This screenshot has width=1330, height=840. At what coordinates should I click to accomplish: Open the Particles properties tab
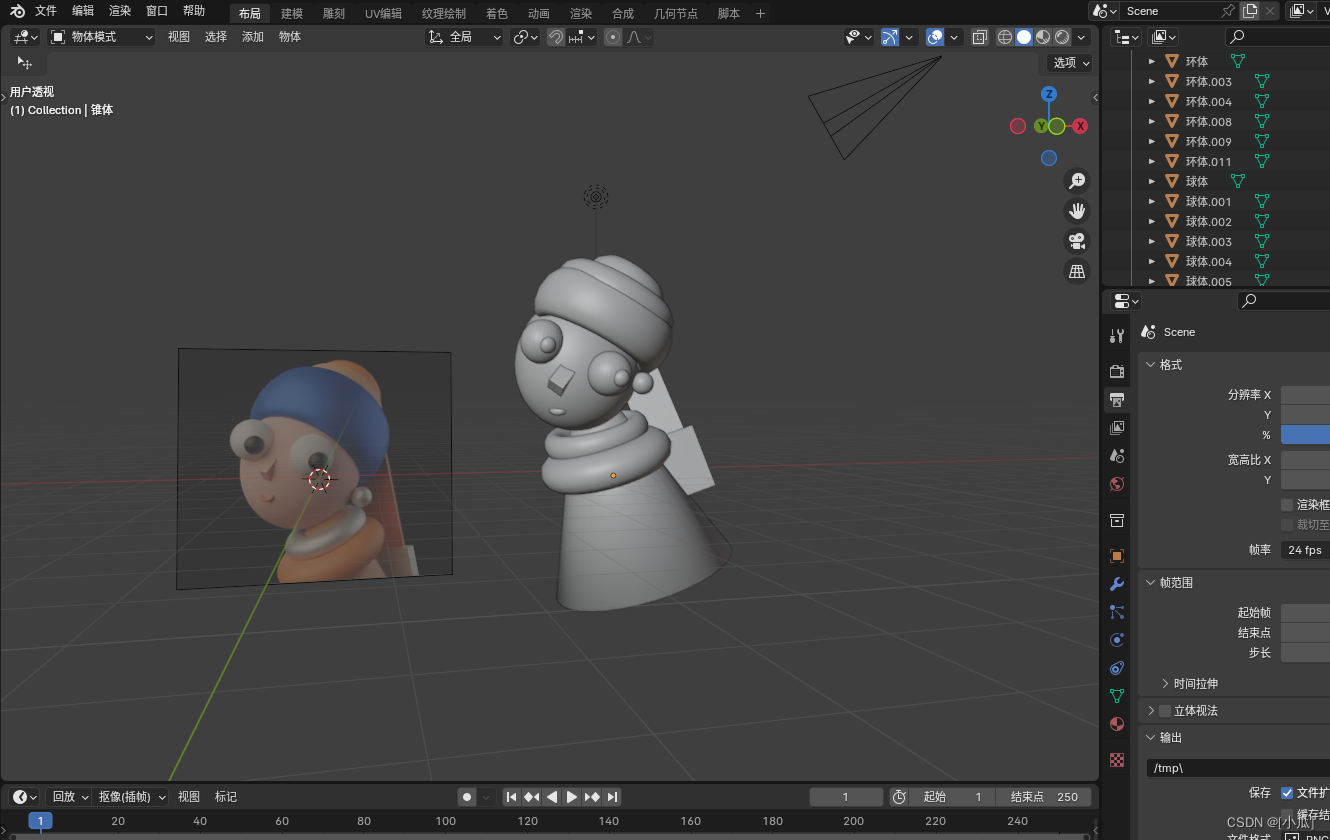pos(1117,611)
